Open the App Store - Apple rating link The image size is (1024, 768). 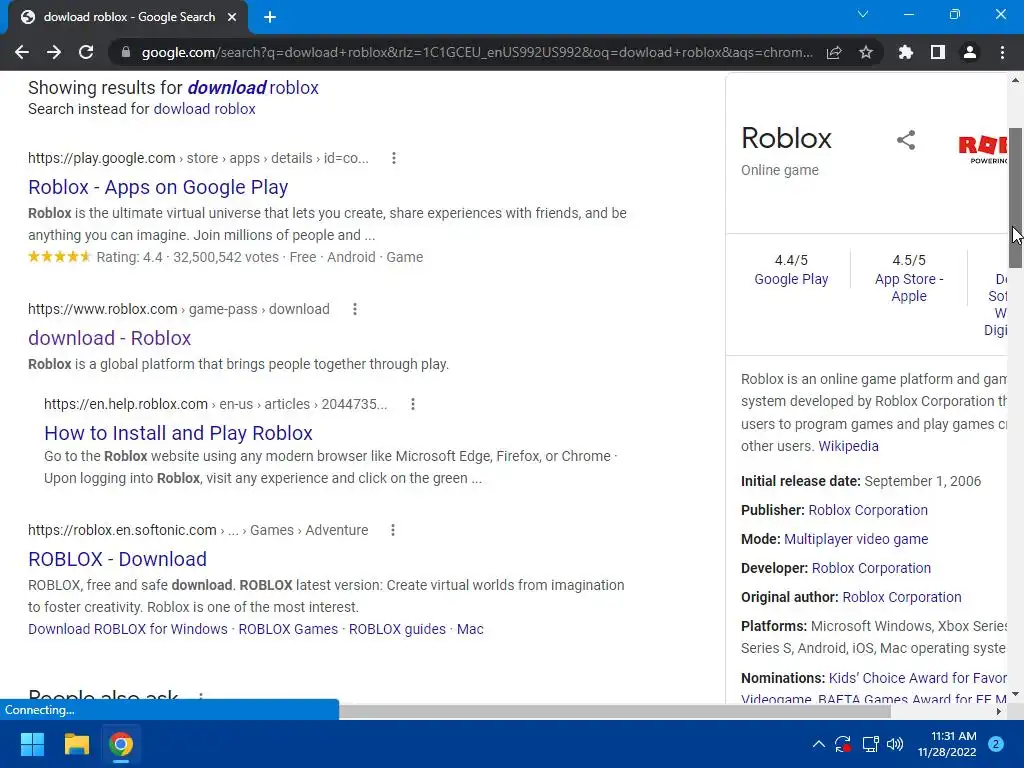point(909,287)
